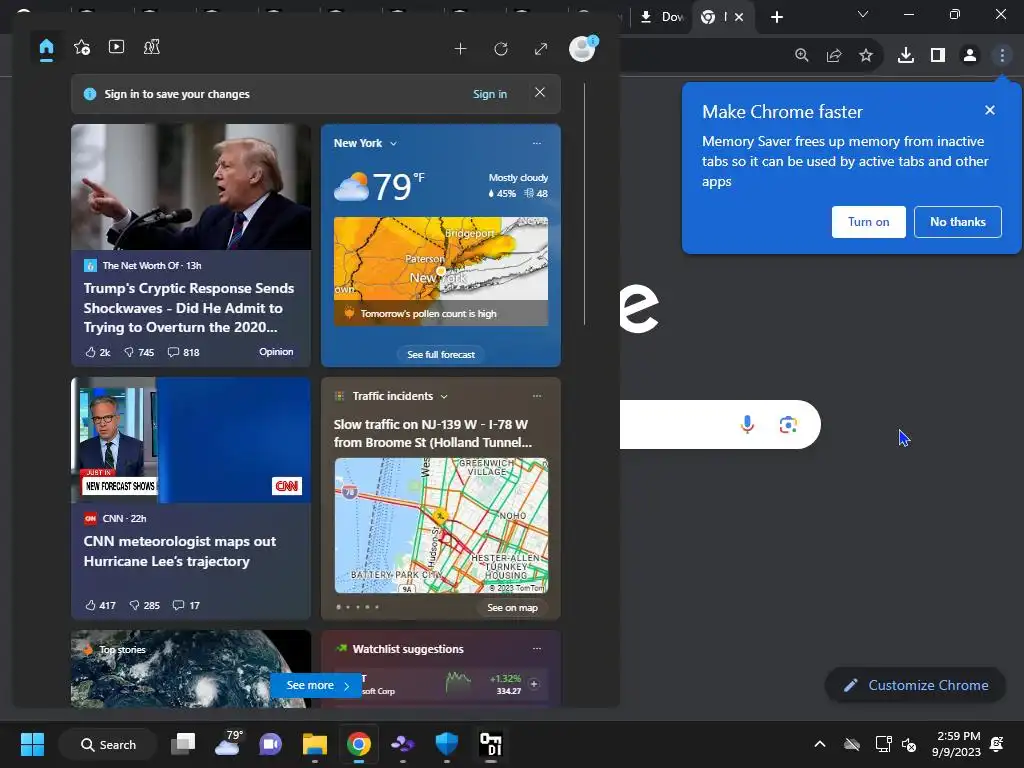Open clock and date 2:59 PM

(957, 744)
